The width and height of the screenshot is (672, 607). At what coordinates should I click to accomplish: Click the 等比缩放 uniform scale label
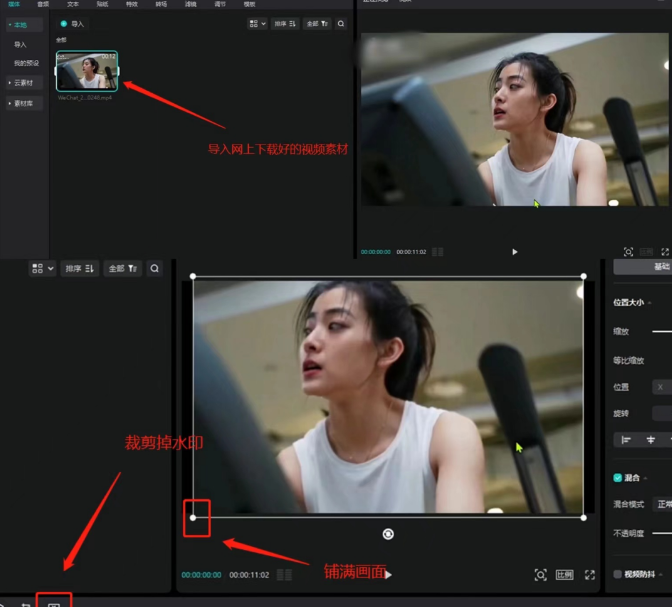click(628, 361)
